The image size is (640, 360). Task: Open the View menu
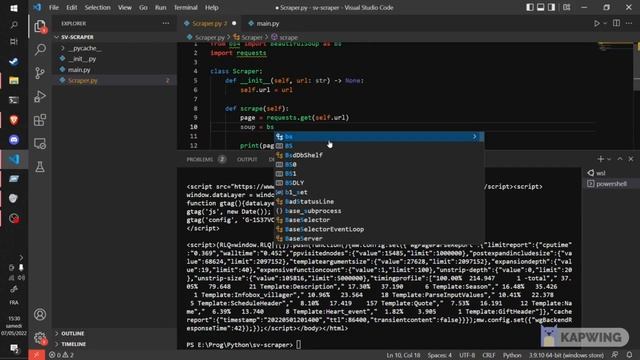[124, 7]
